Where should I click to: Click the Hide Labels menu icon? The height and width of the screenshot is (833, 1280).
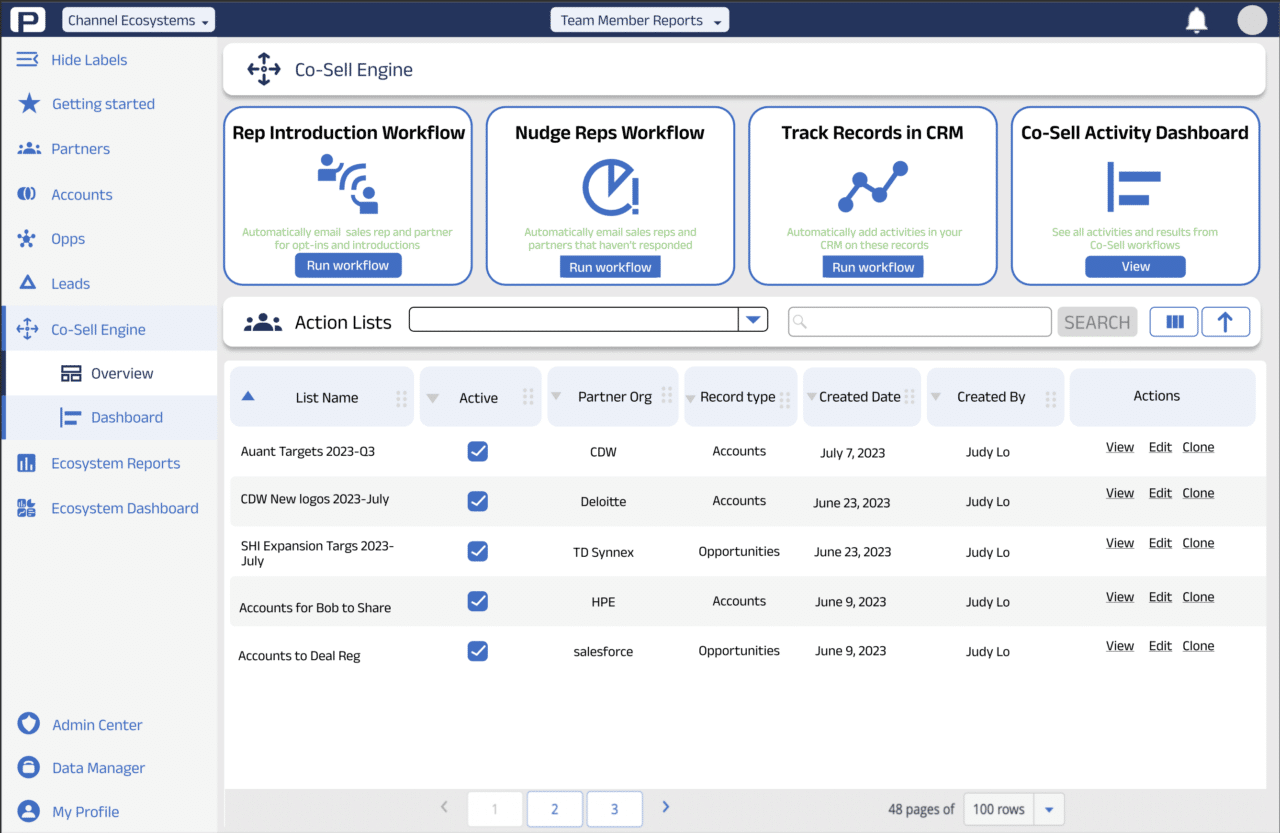[x=28, y=60]
